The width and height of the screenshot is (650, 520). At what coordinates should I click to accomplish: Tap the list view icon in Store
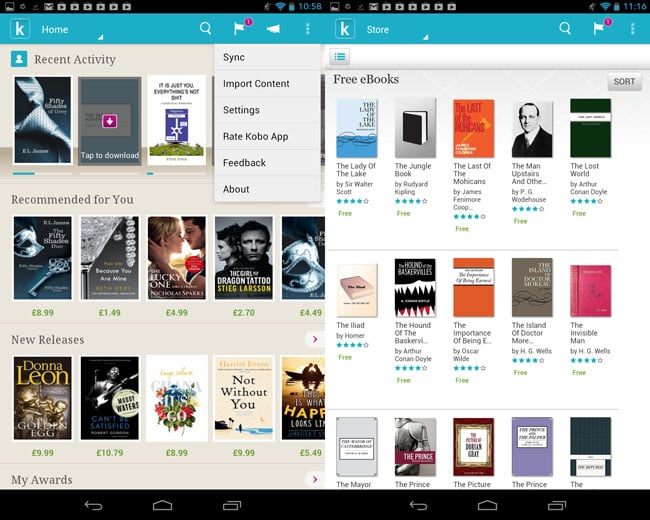[340, 57]
